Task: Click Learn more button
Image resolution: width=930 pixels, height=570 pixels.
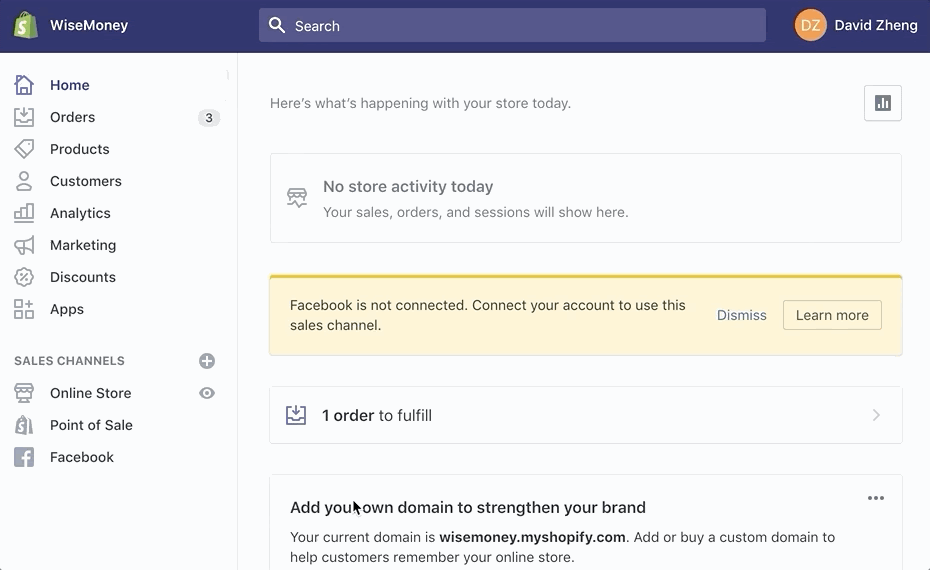Action: (832, 315)
